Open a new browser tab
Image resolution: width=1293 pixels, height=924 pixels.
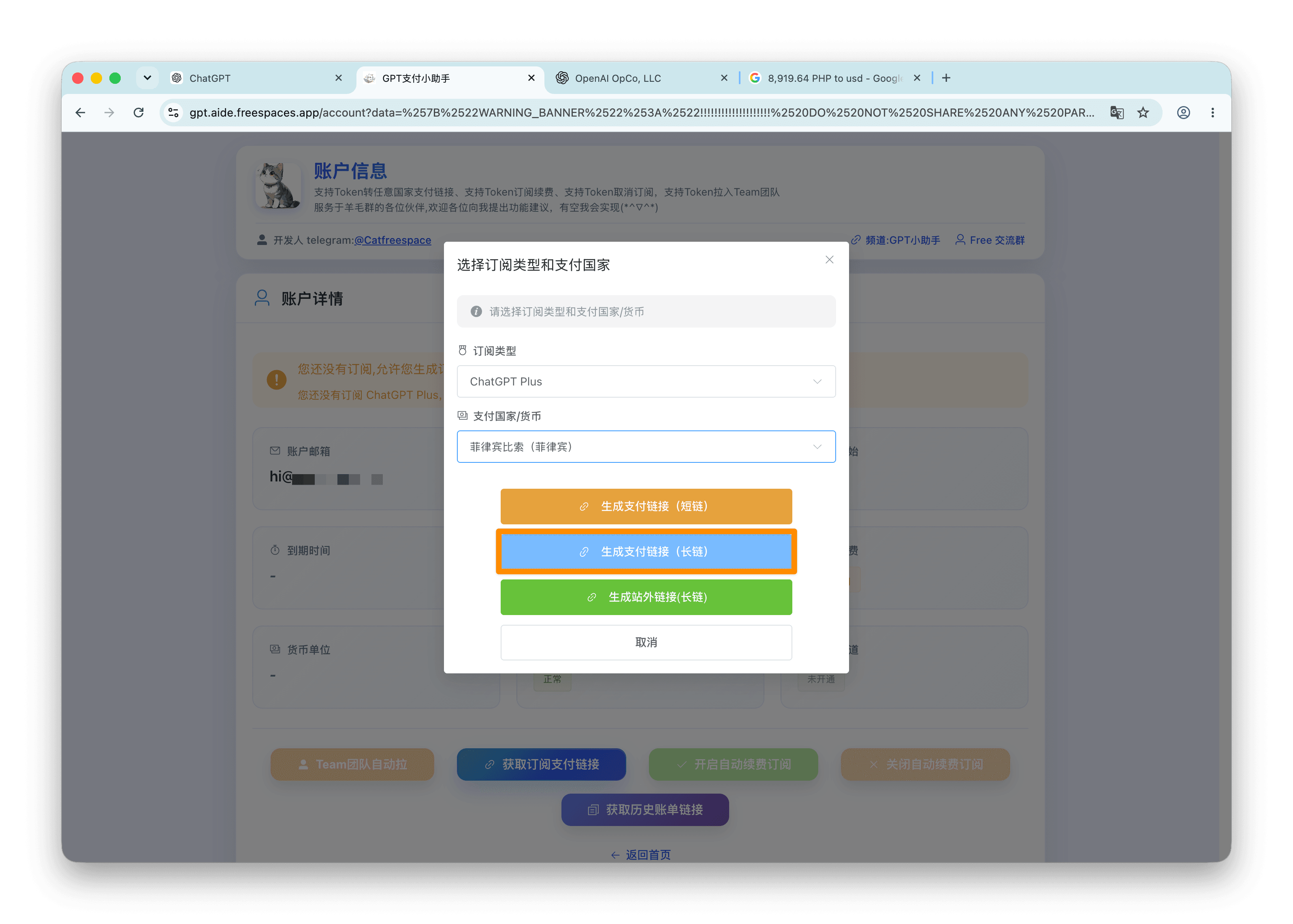946,78
